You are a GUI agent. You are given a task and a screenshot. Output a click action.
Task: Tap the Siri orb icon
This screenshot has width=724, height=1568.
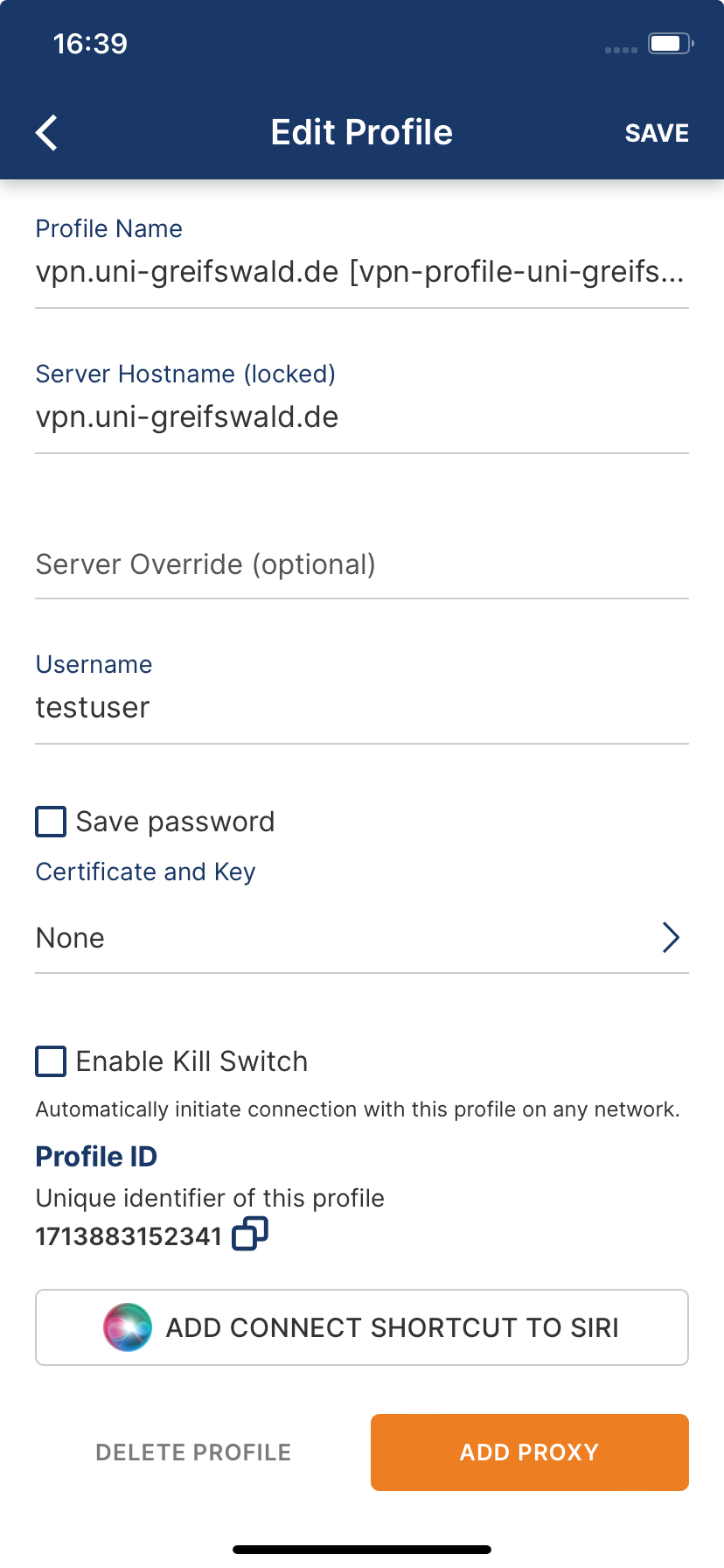pos(128,1327)
